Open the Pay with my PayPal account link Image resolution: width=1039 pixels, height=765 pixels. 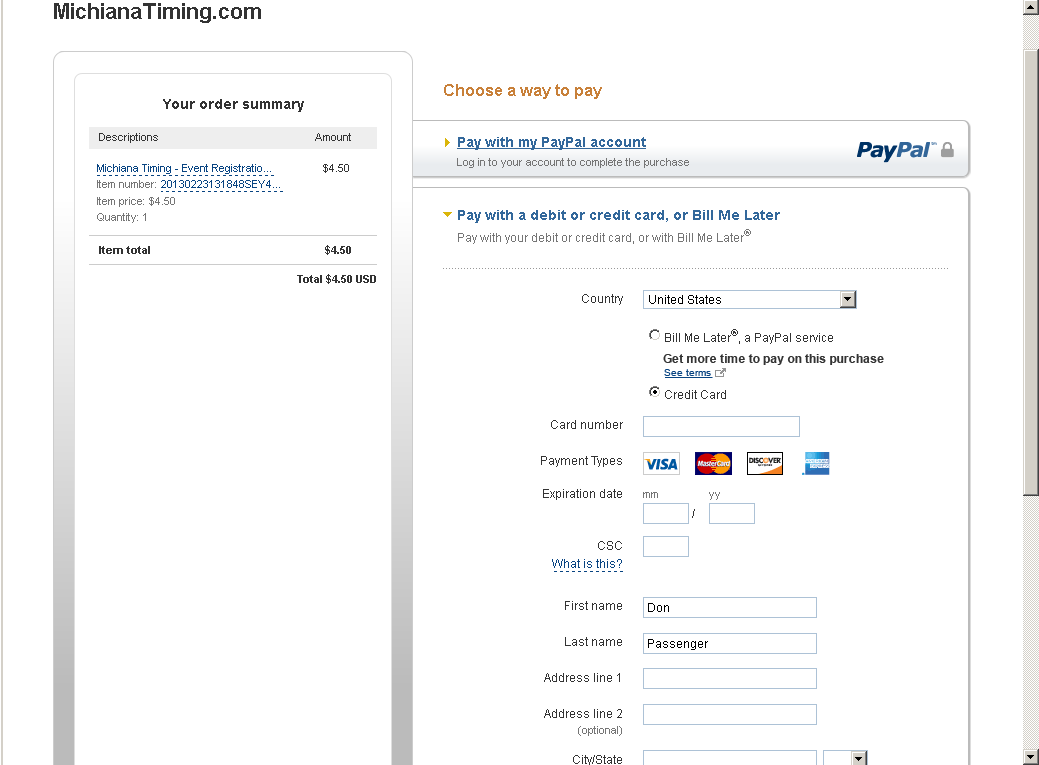coord(551,142)
